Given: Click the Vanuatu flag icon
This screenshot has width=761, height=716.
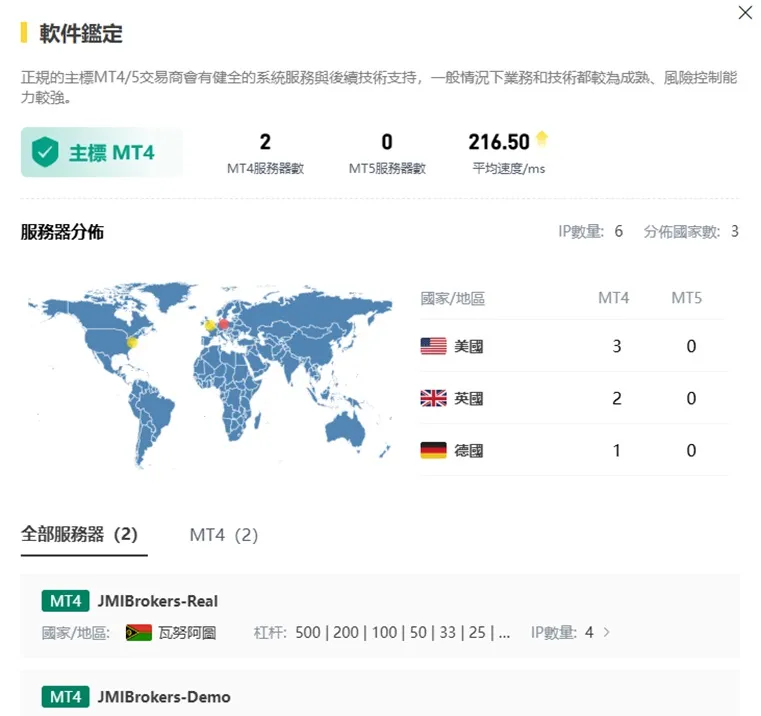Looking at the screenshot, I should click(139, 633).
